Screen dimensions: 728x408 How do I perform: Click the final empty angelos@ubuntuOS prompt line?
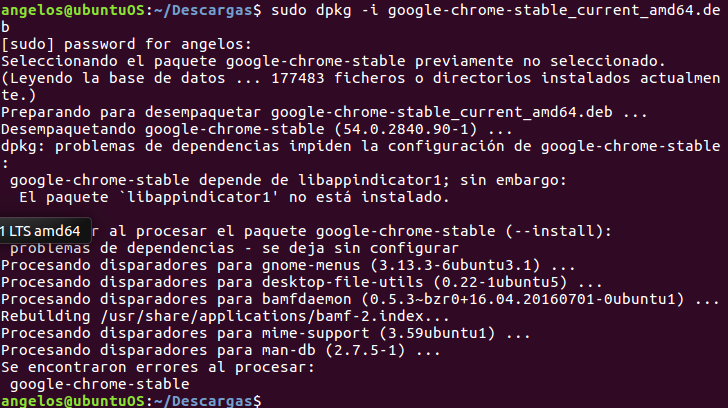(131, 401)
